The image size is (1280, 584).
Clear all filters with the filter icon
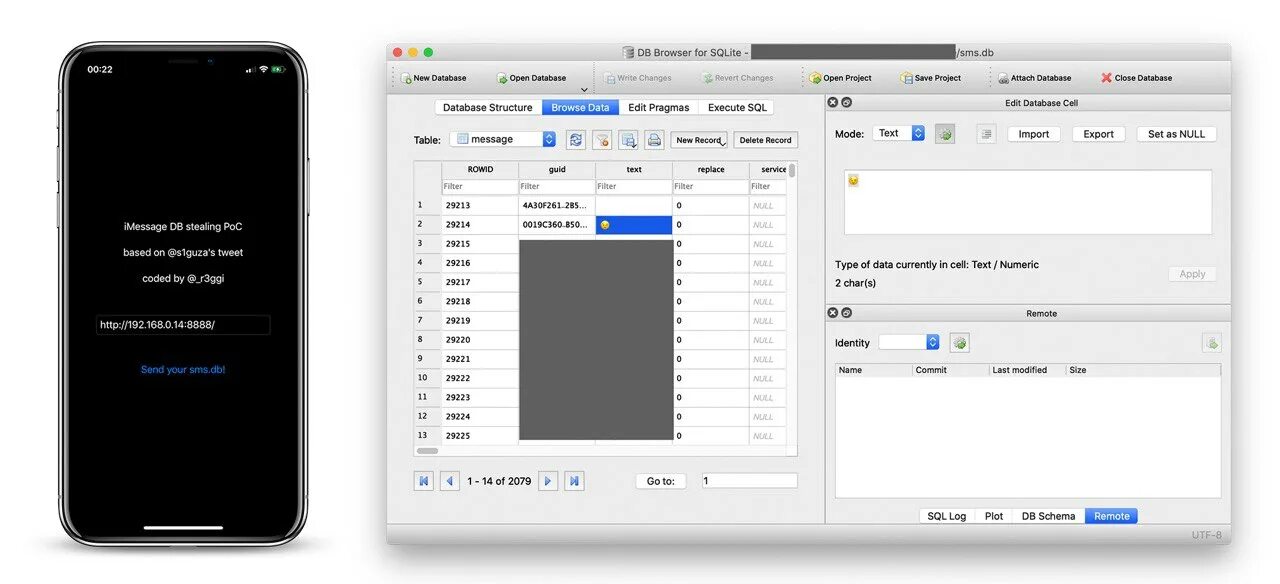(602, 140)
